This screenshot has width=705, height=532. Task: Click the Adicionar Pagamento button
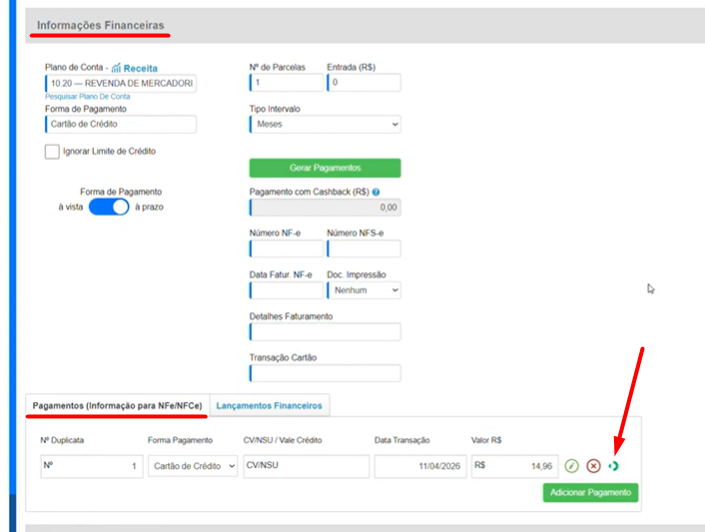click(x=590, y=493)
